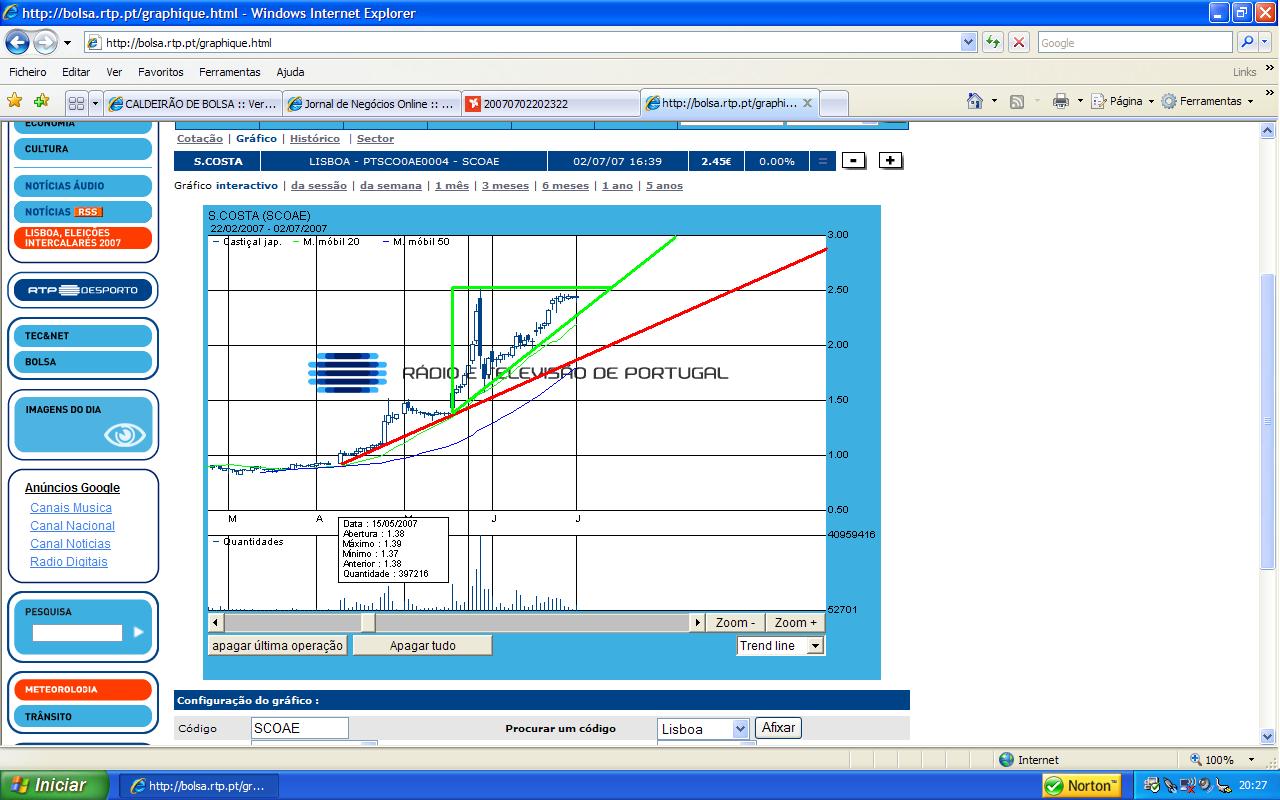The image size is (1280, 800).
Task: Open the Quick Tabs view icon
Action: [76, 103]
